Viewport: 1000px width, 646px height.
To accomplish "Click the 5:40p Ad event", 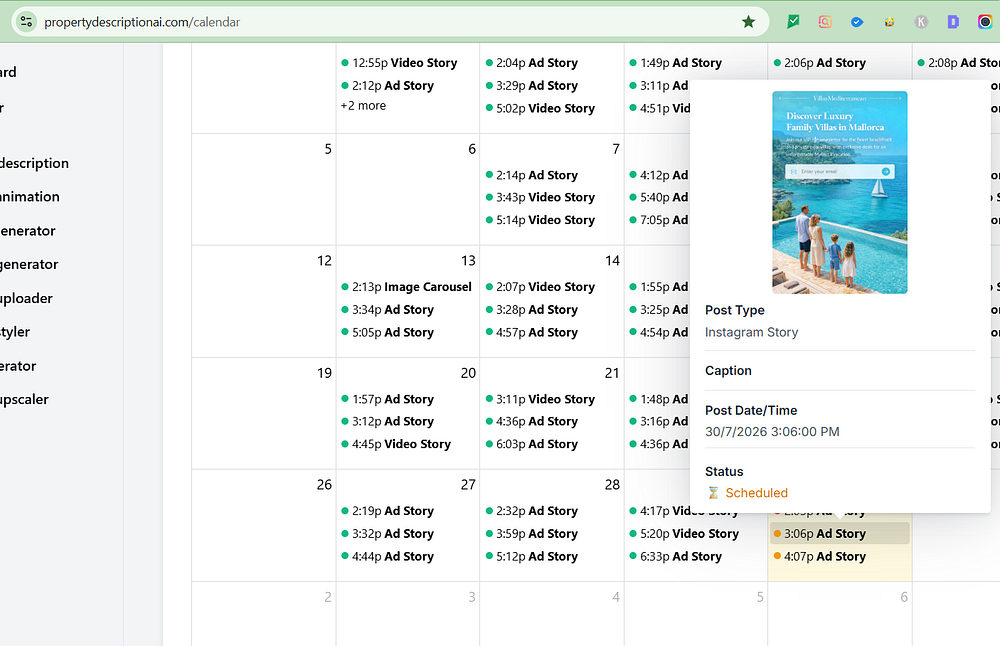I will click(x=659, y=197).
